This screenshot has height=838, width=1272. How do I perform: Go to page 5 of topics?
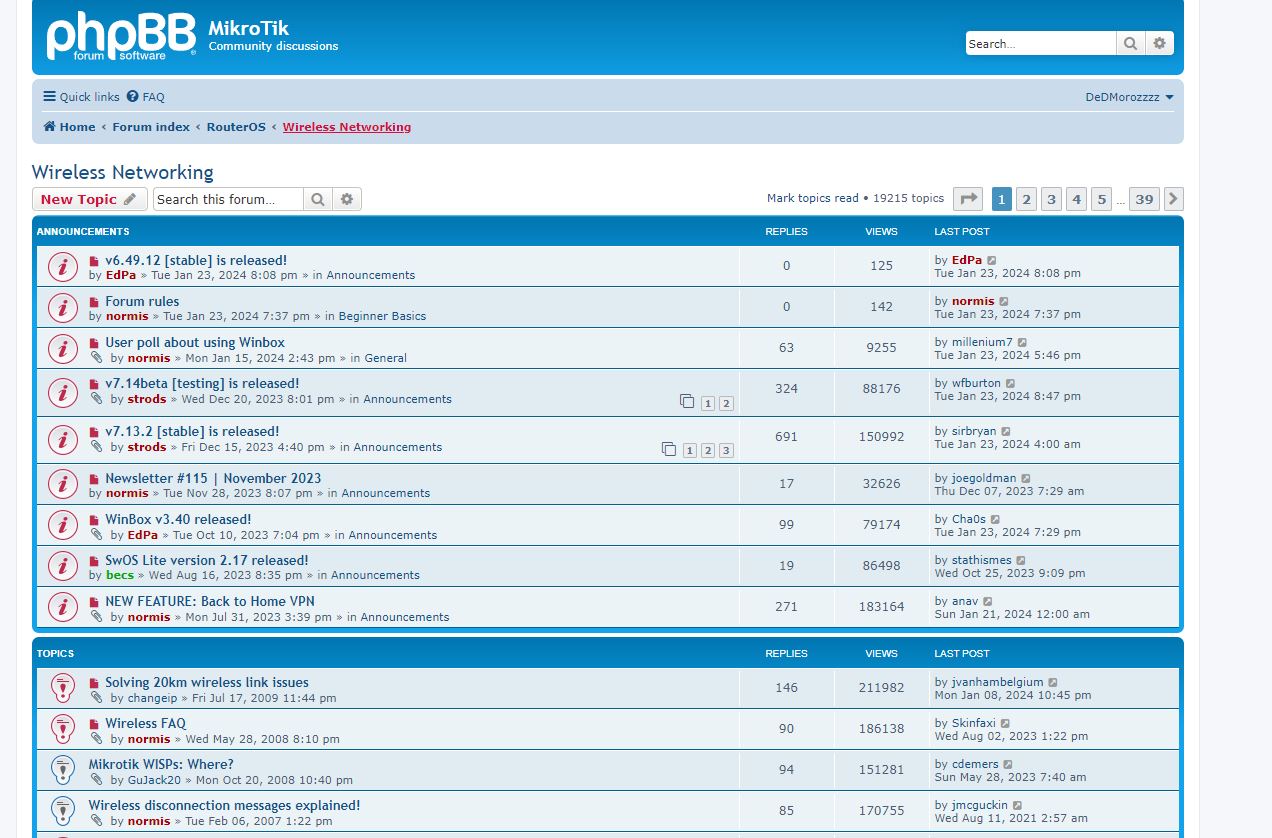[1101, 199]
